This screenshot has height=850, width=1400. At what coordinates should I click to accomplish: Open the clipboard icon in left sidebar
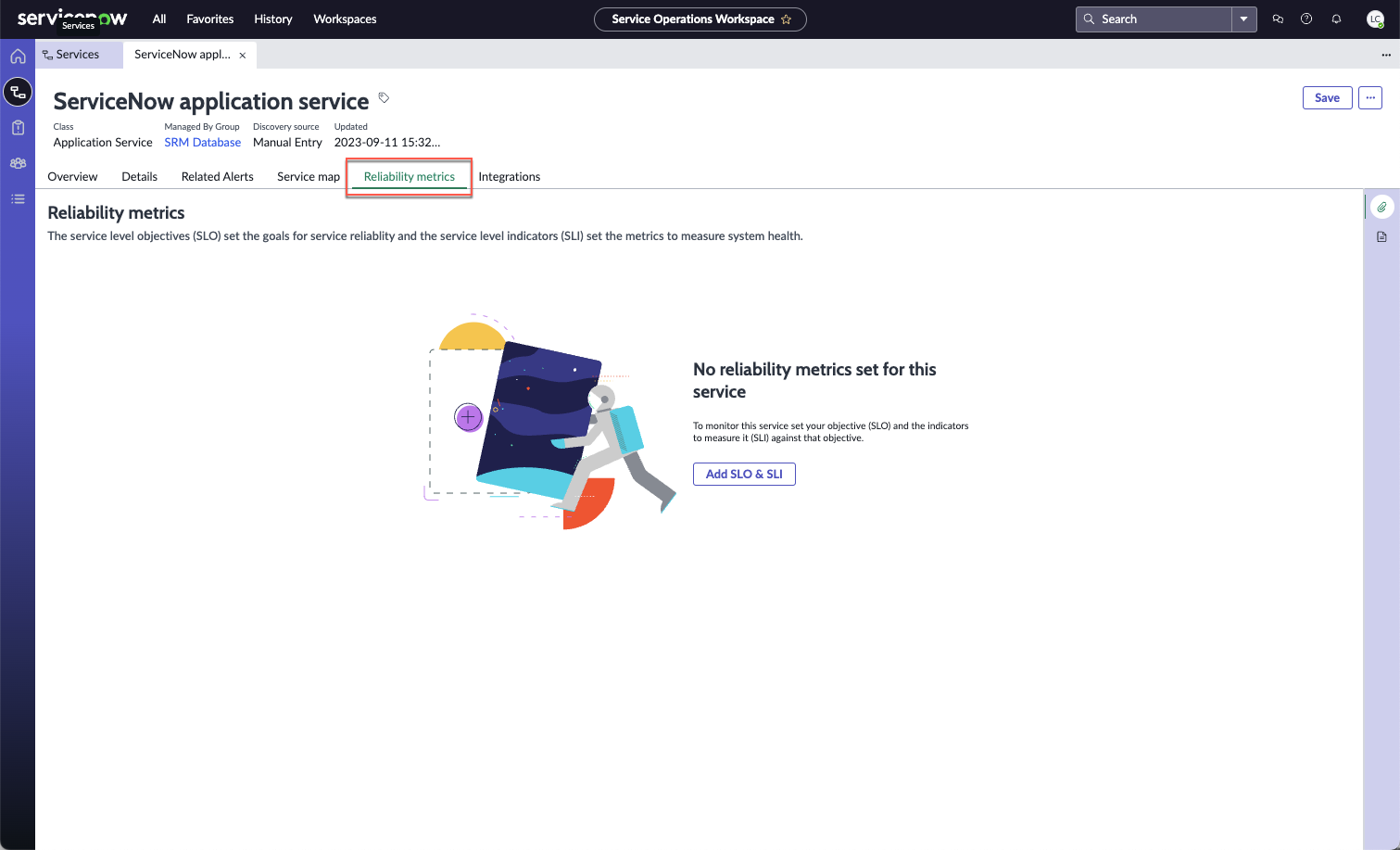click(18, 128)
